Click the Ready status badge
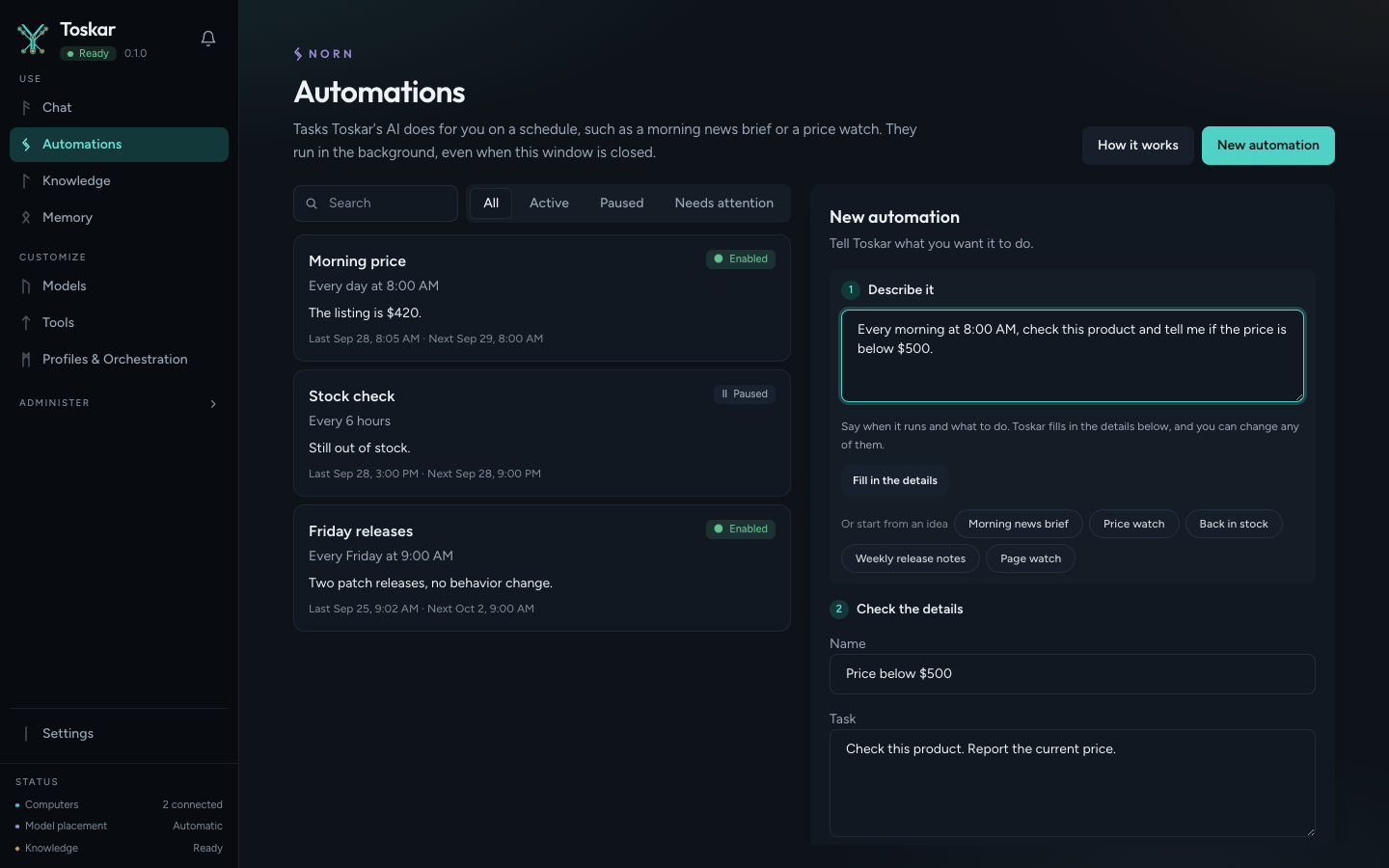The width and height of the screenshot is (1389, 868). click(89, 54)
